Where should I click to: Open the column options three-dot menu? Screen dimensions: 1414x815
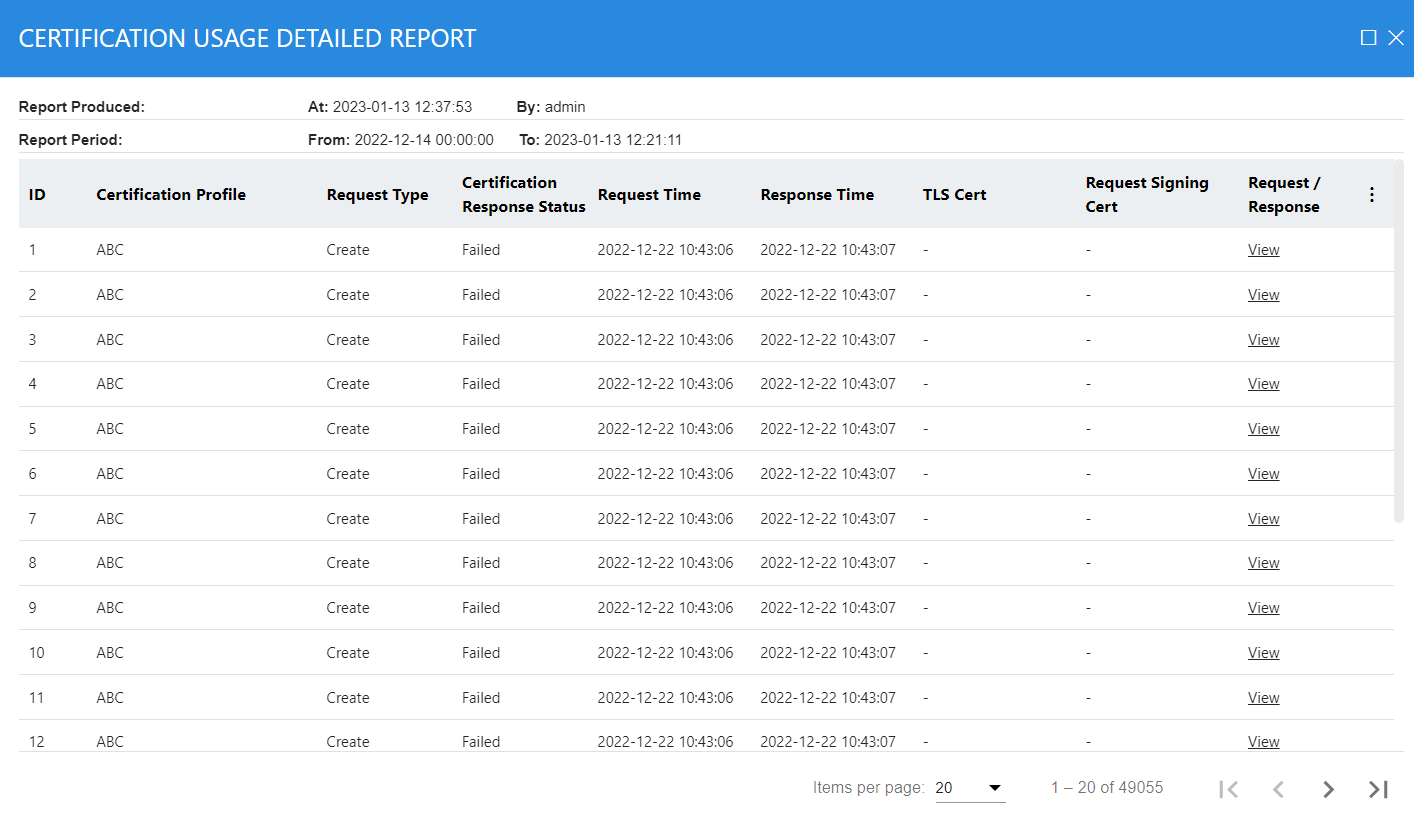(x=1371, y=195)
